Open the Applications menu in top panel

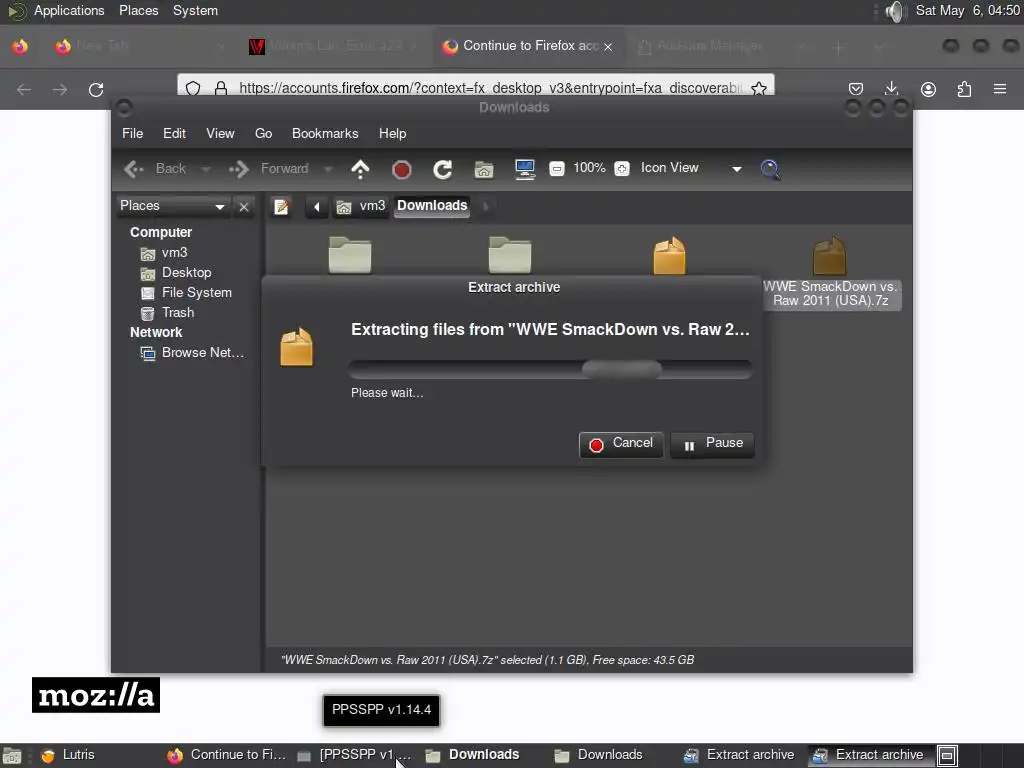tap(69, 10)
